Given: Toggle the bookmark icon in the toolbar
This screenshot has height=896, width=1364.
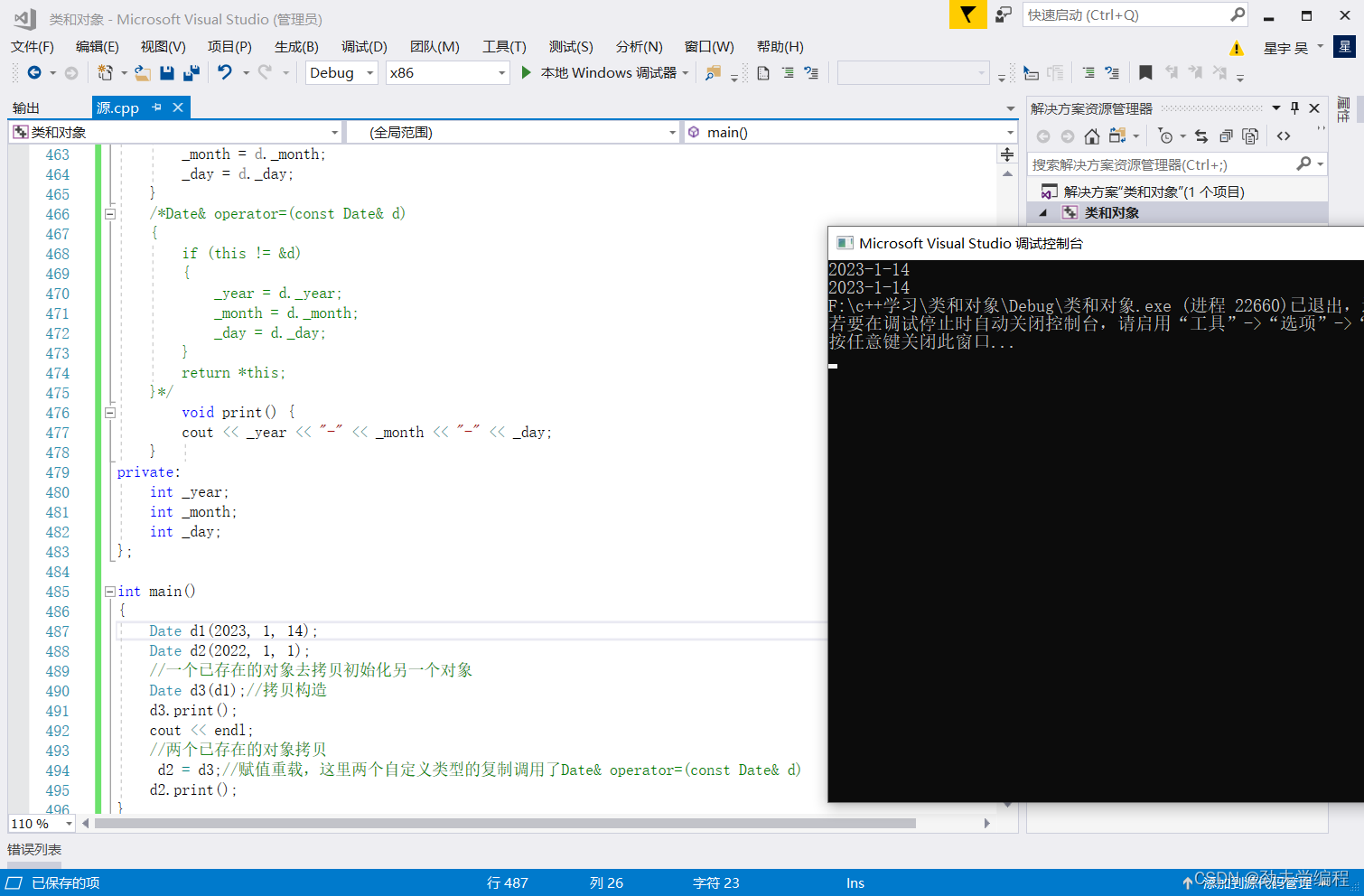Looking at the screenshot, I should coord(1145,72).
